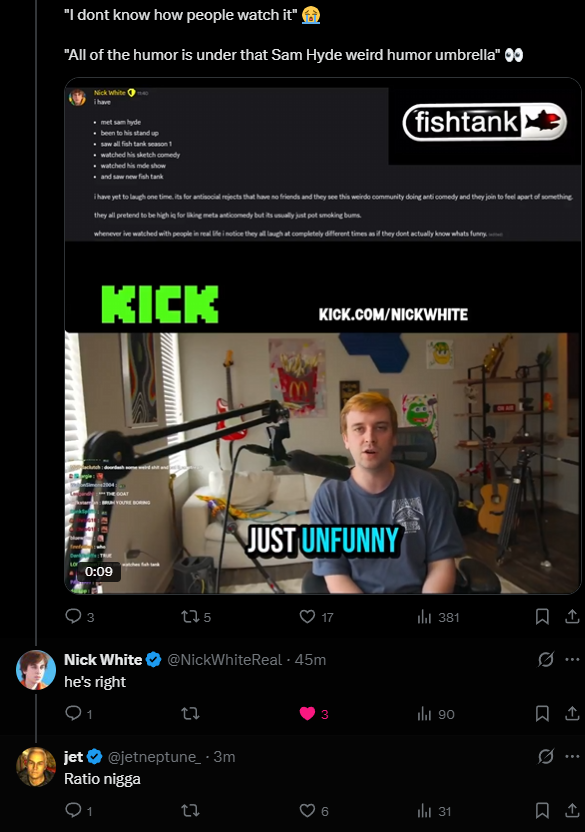Play the JUST UNFUNNY video
The image size is (585, 832).
(x=323, y=463)
